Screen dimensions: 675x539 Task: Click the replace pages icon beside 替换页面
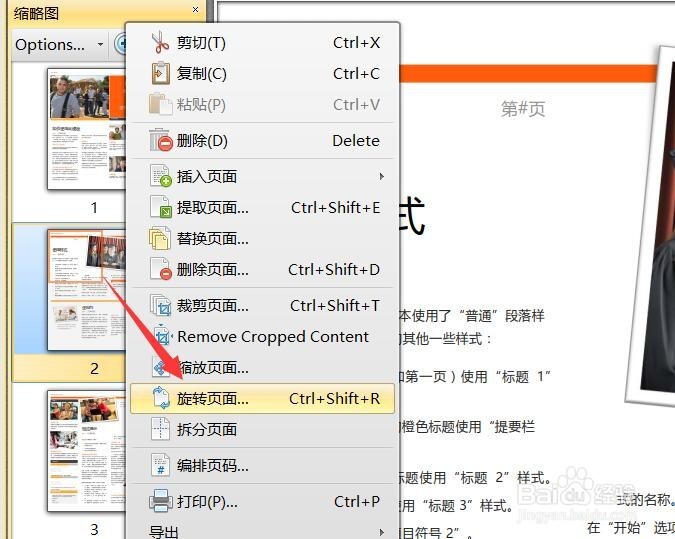point(160,238)
